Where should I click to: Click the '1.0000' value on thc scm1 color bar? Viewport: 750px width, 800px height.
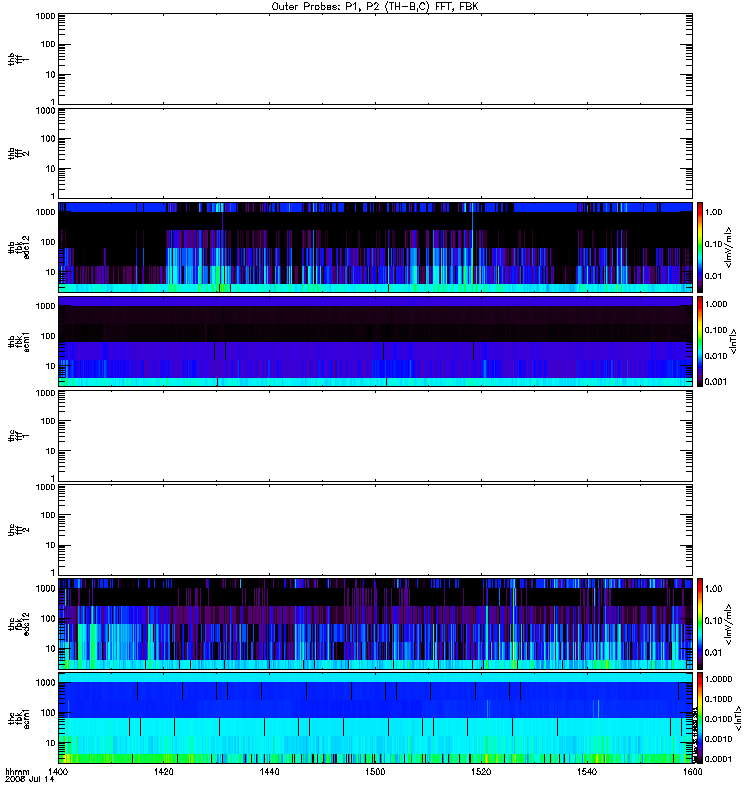tap(718, 679)
